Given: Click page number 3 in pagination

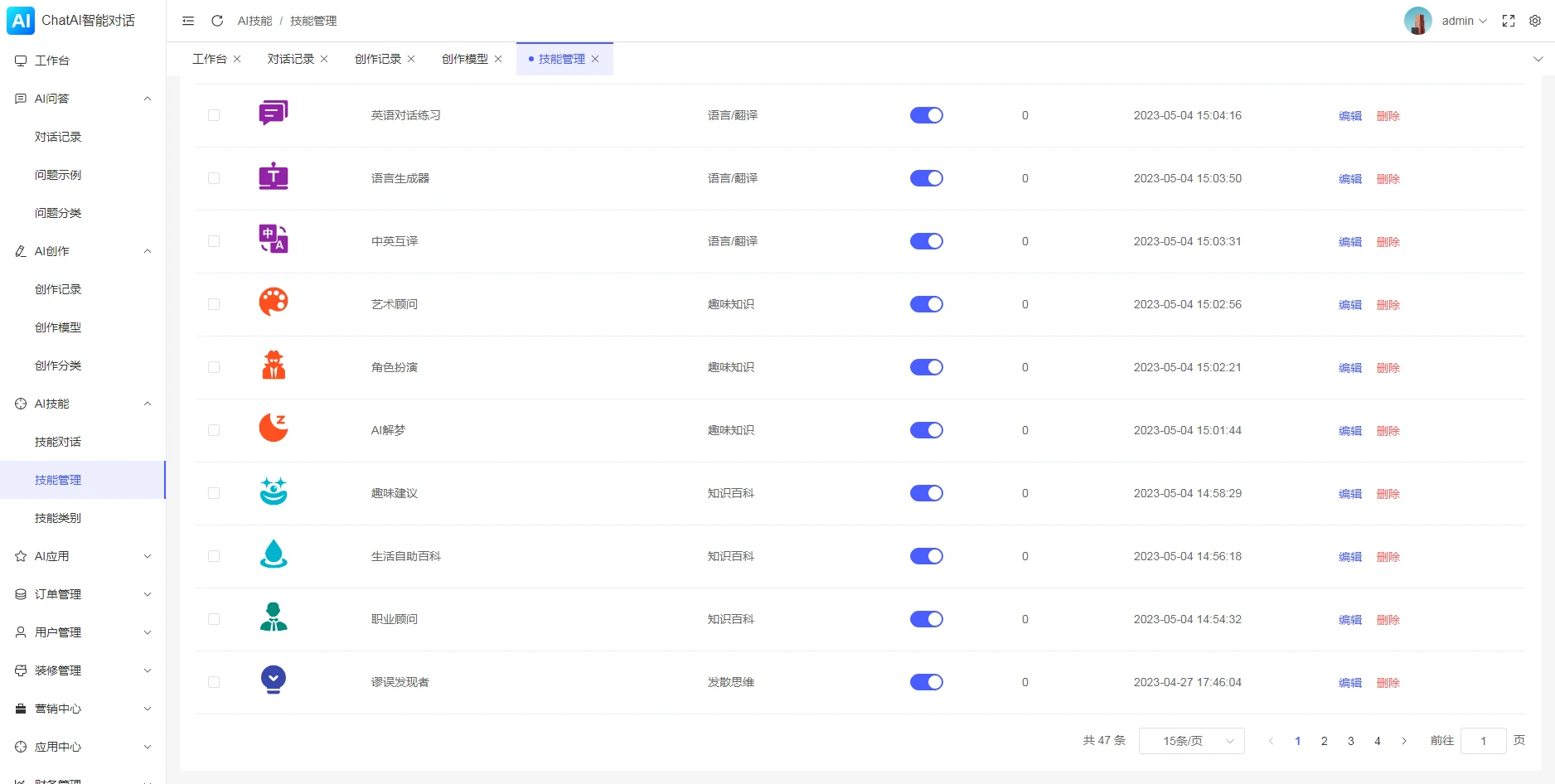Looking at the screenshot, I should pyautogui.click(x=1350, y=740).
